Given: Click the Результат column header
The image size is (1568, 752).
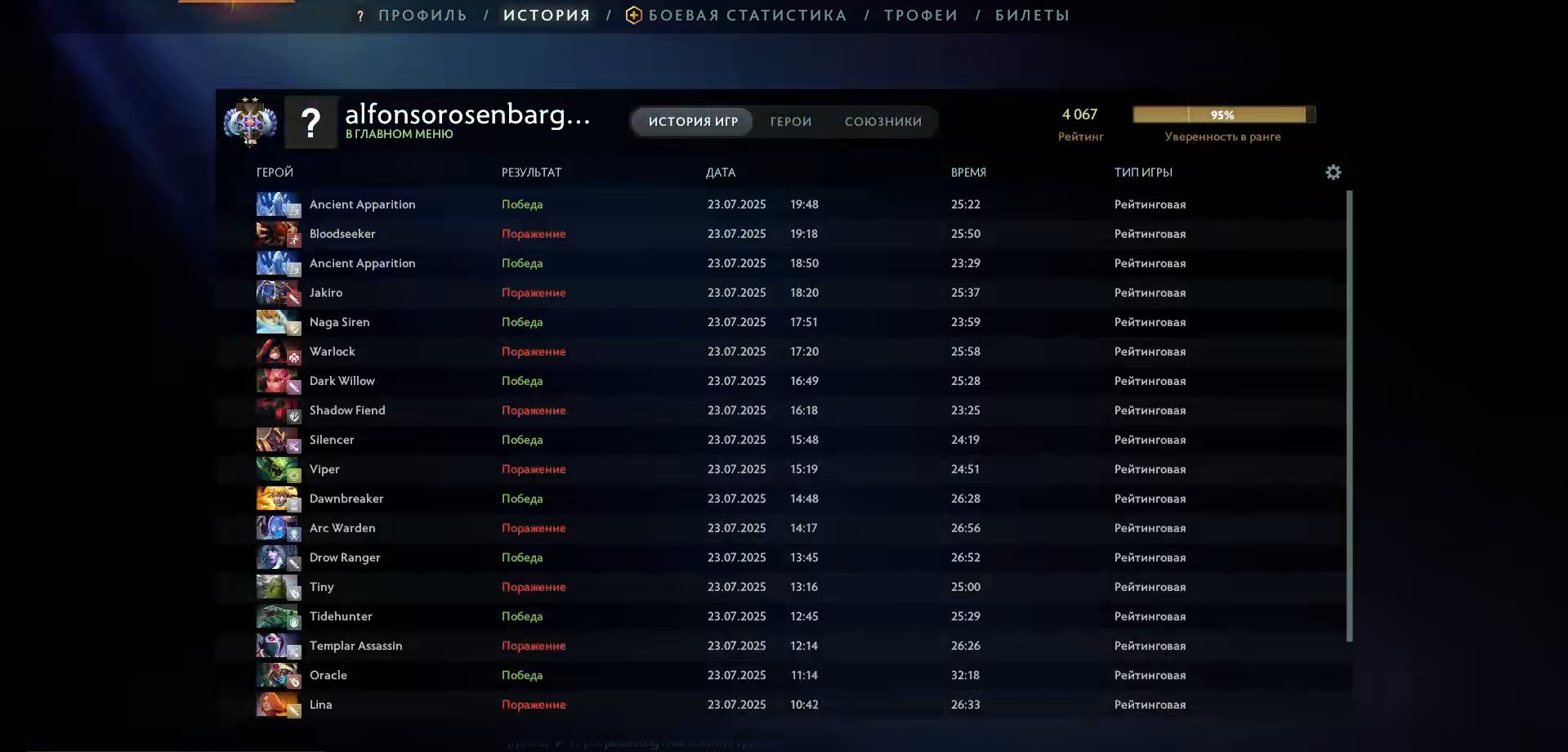Looking at the screenshot, I should click(x=531, y=172).
